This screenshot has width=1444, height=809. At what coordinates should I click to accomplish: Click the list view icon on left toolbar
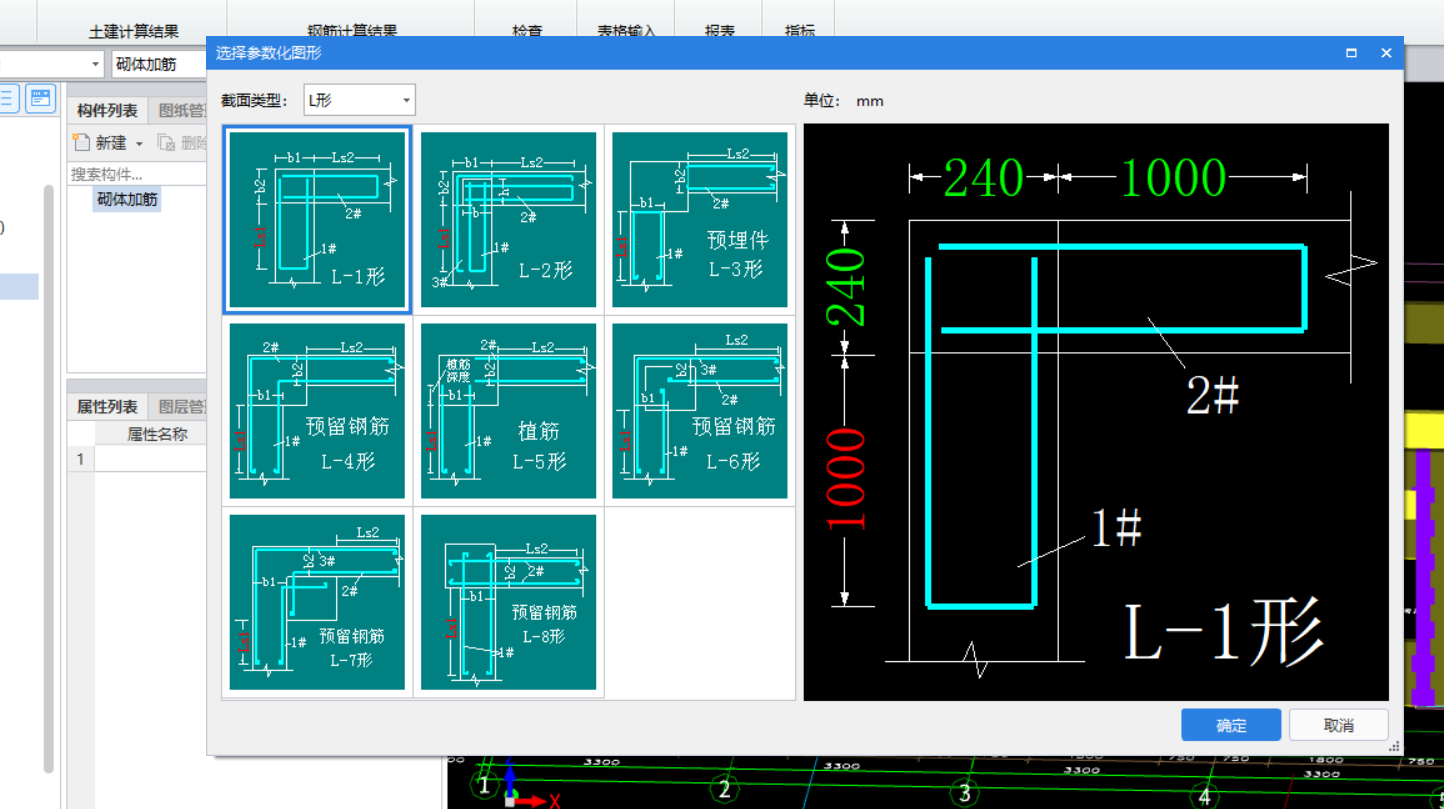point(8,98)
